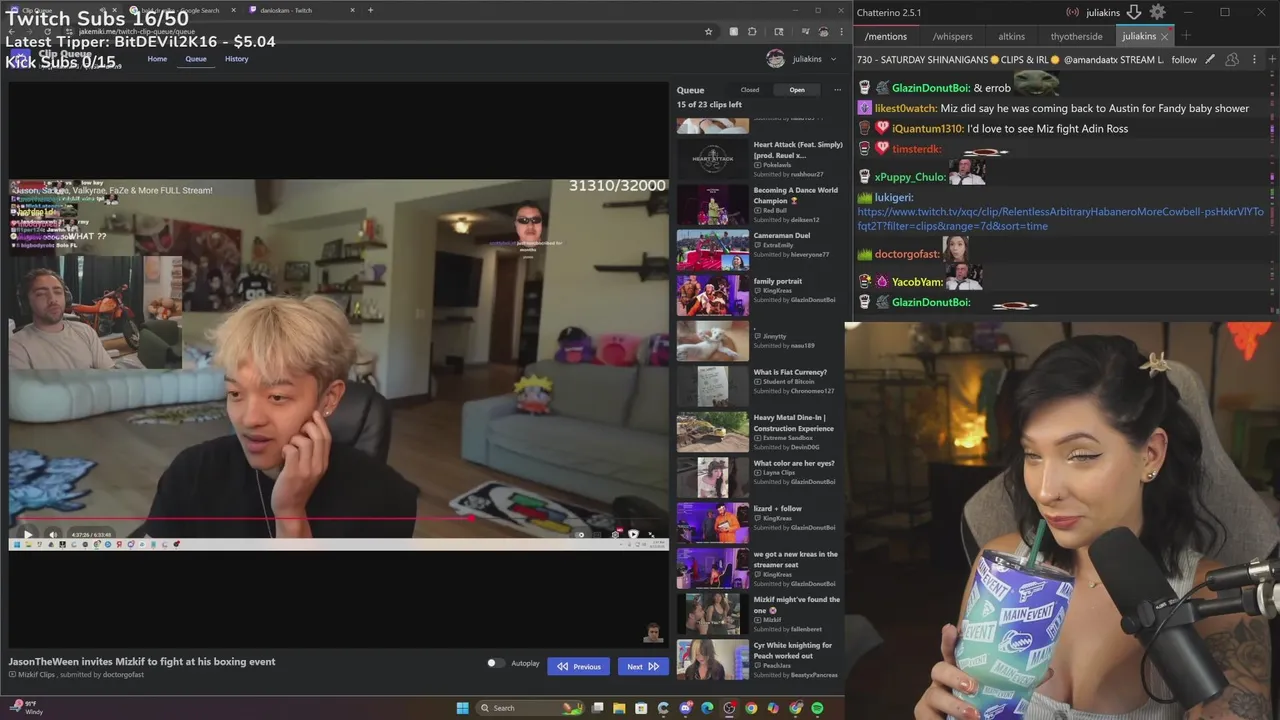Select the 'family portrait' clip
The image size is (1280, 720).
point(759,296)
